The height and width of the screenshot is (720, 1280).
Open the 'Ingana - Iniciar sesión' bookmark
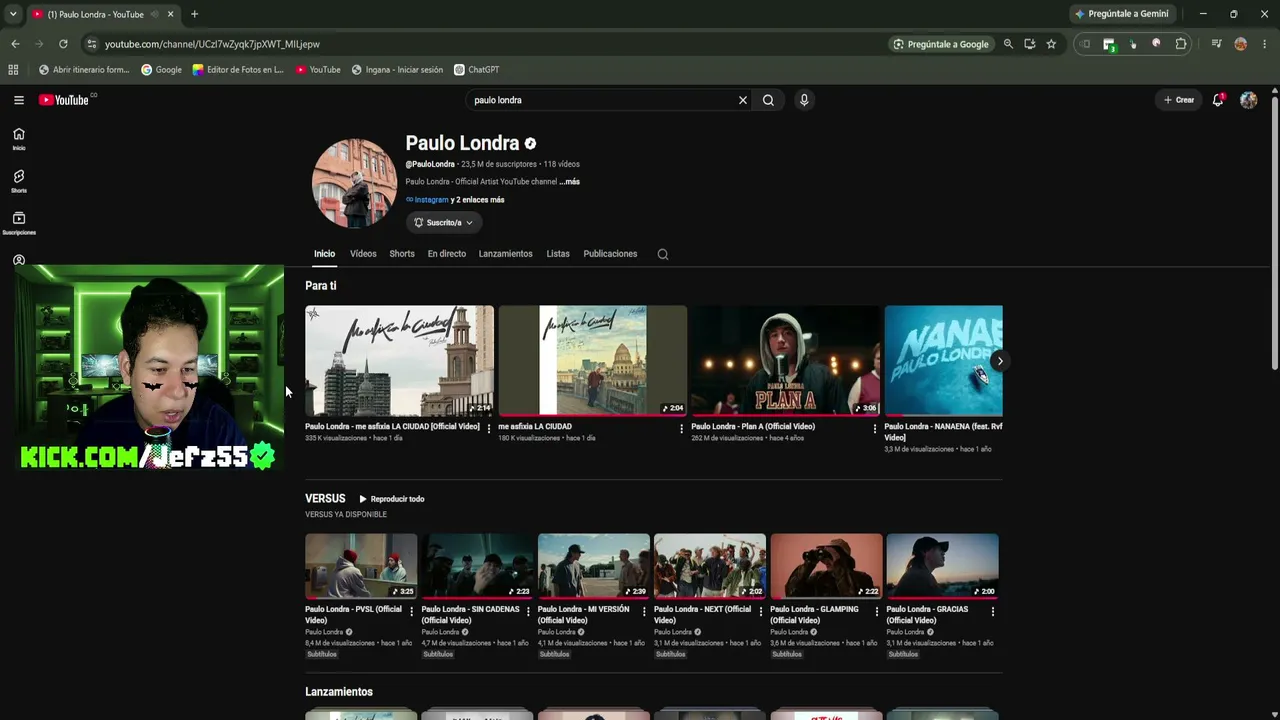397,70
